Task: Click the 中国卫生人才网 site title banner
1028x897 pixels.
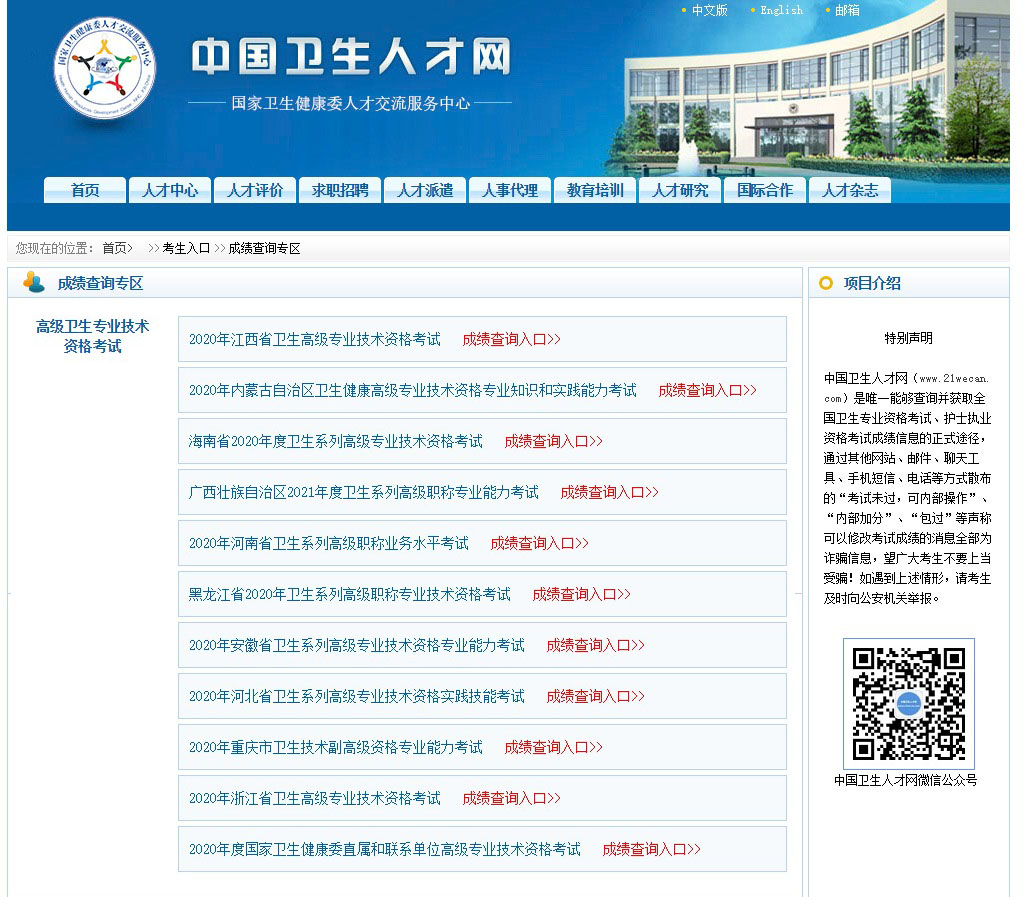Action: tap(351, 56)
